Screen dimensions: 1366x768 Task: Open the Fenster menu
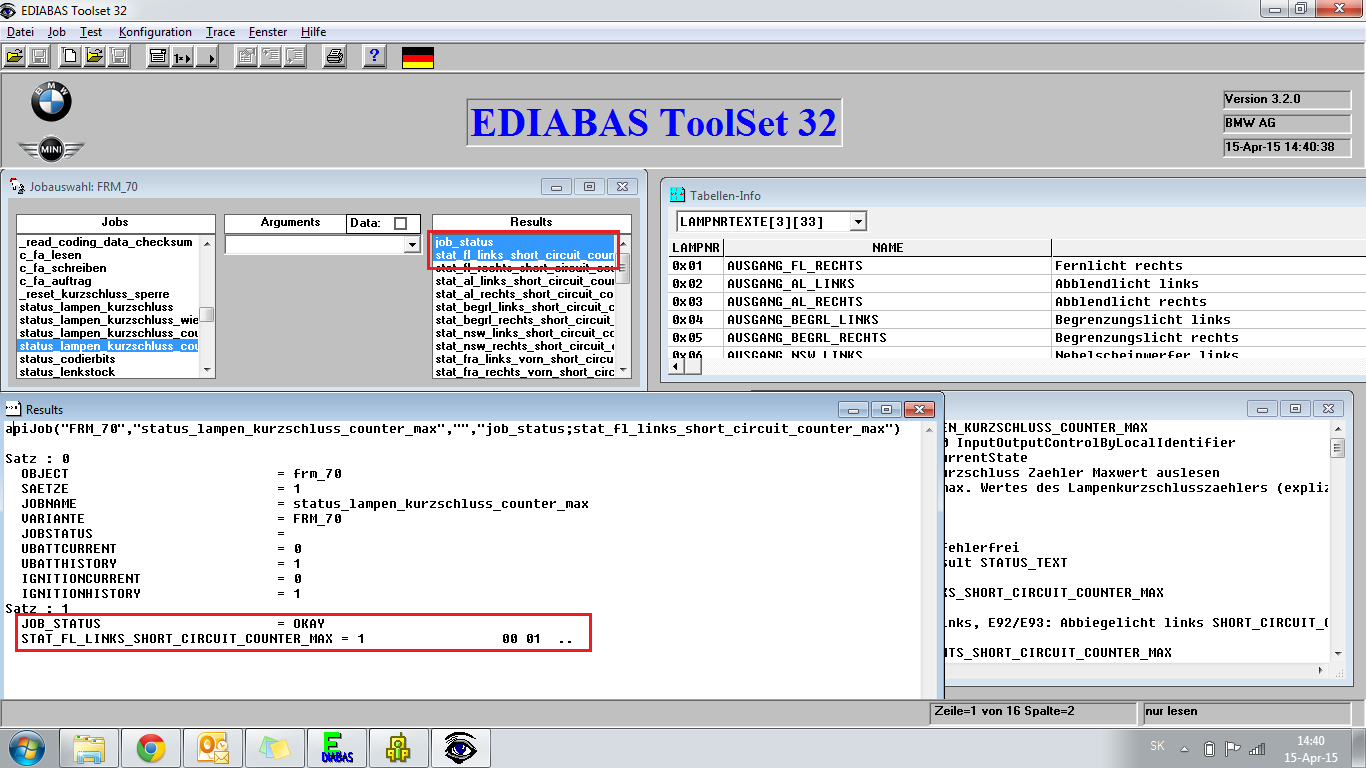(x=268, y=32)
